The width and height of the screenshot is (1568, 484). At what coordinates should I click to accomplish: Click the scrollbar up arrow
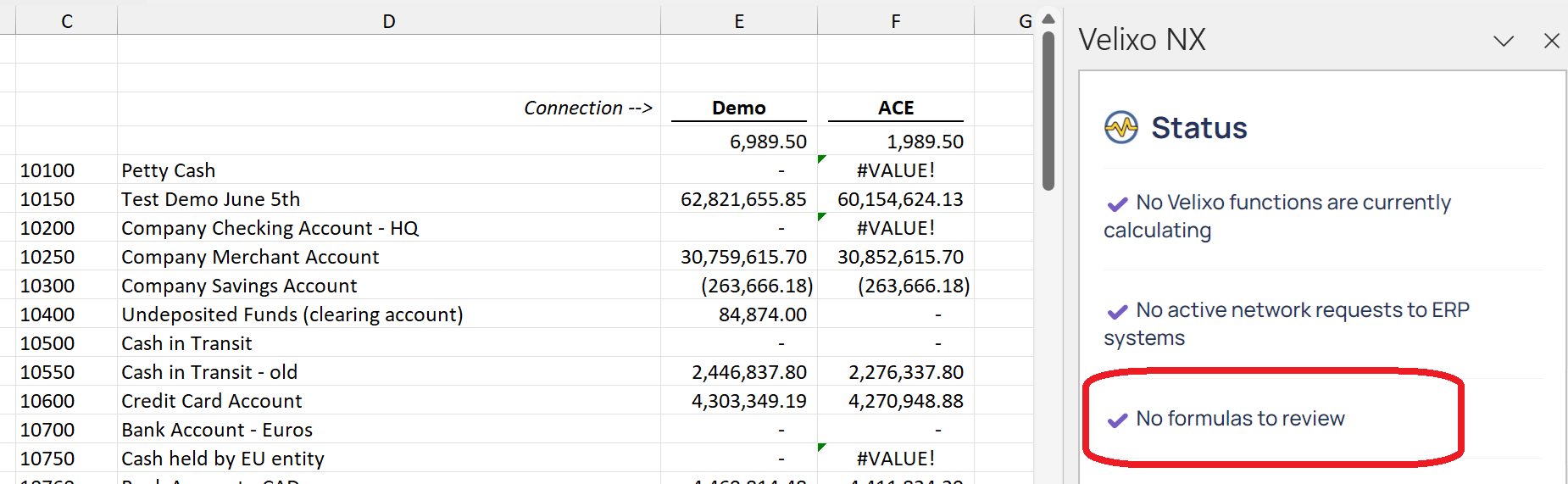click(1048, 19)
